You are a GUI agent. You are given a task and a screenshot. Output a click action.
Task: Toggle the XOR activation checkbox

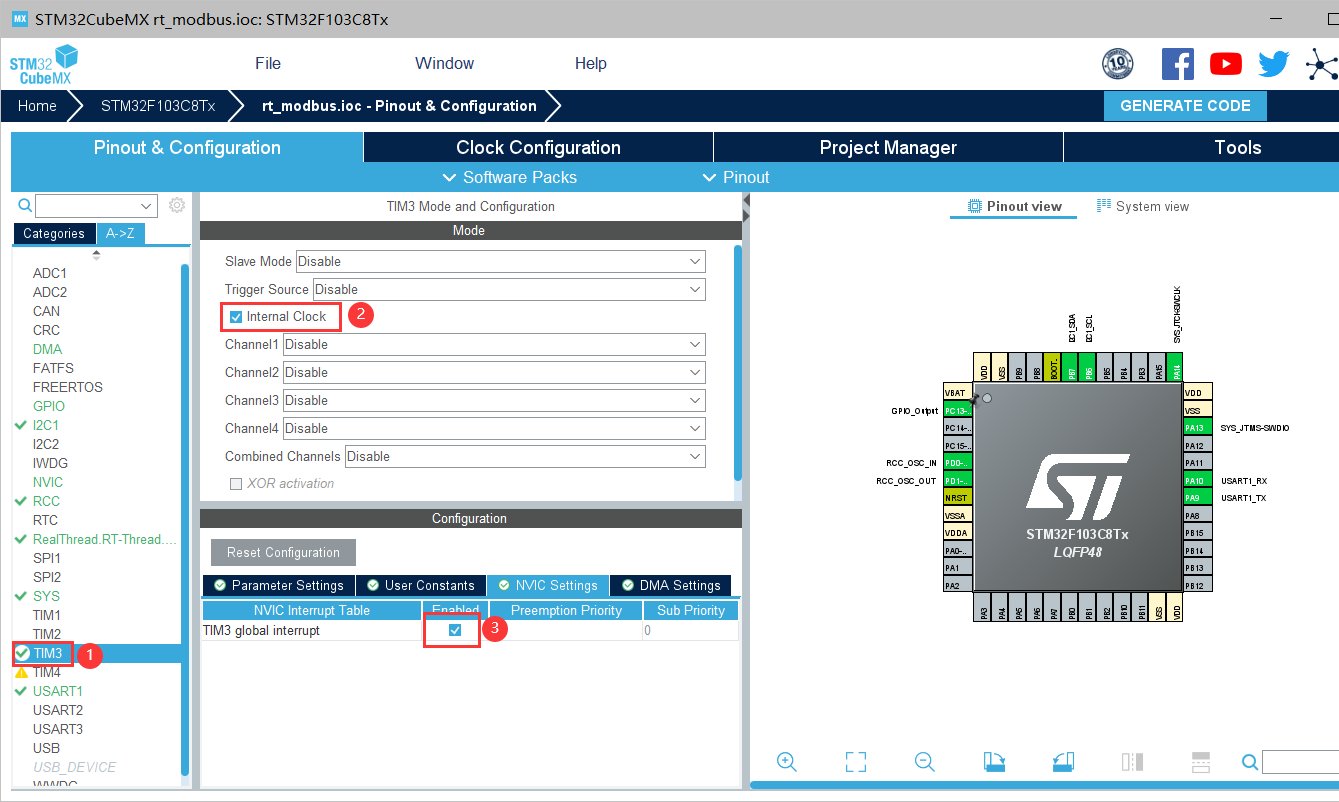[x=236, y=484]
